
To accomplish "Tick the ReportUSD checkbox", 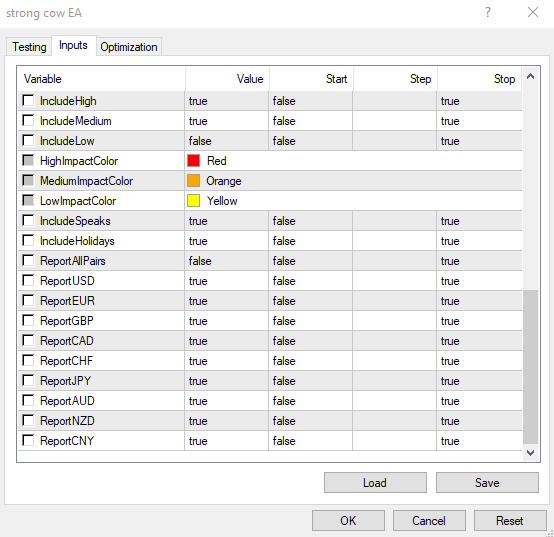I will 28,281.
